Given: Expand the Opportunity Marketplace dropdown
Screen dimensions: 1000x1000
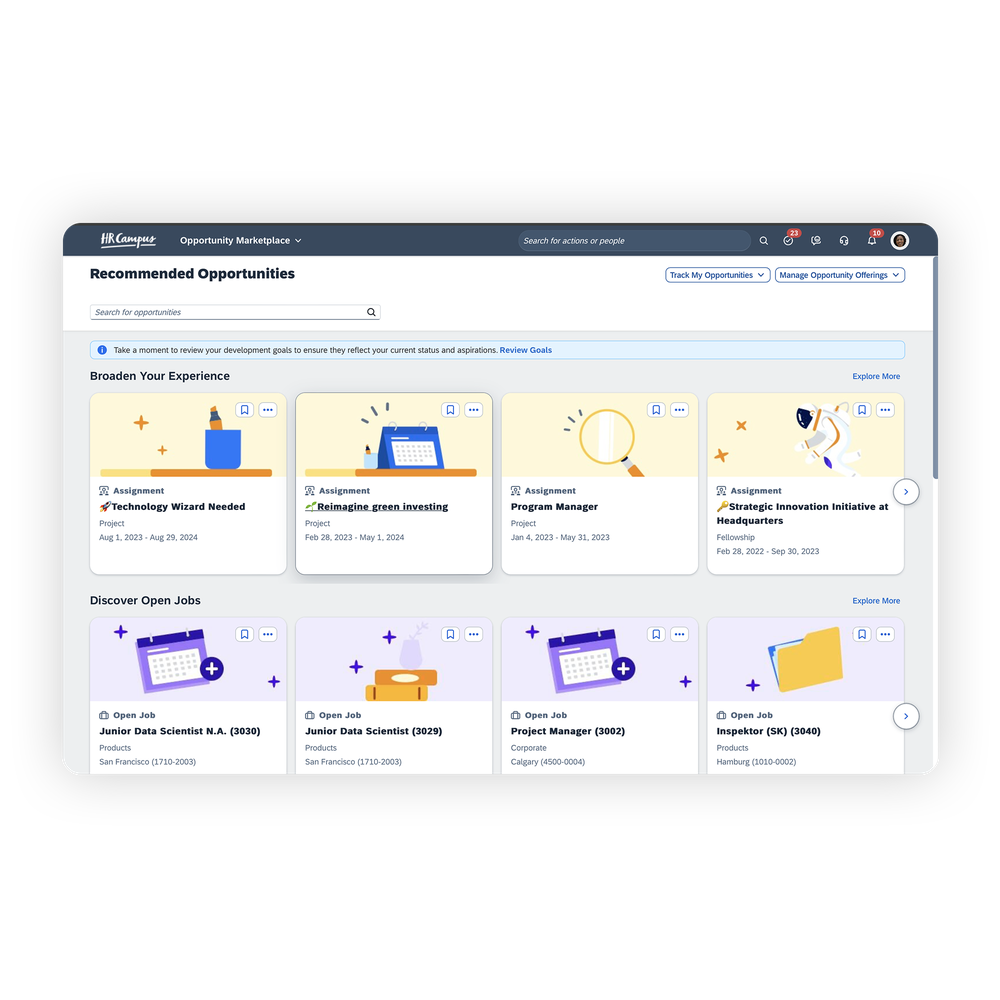Looking at the screenshot, I should pos(240,240).
